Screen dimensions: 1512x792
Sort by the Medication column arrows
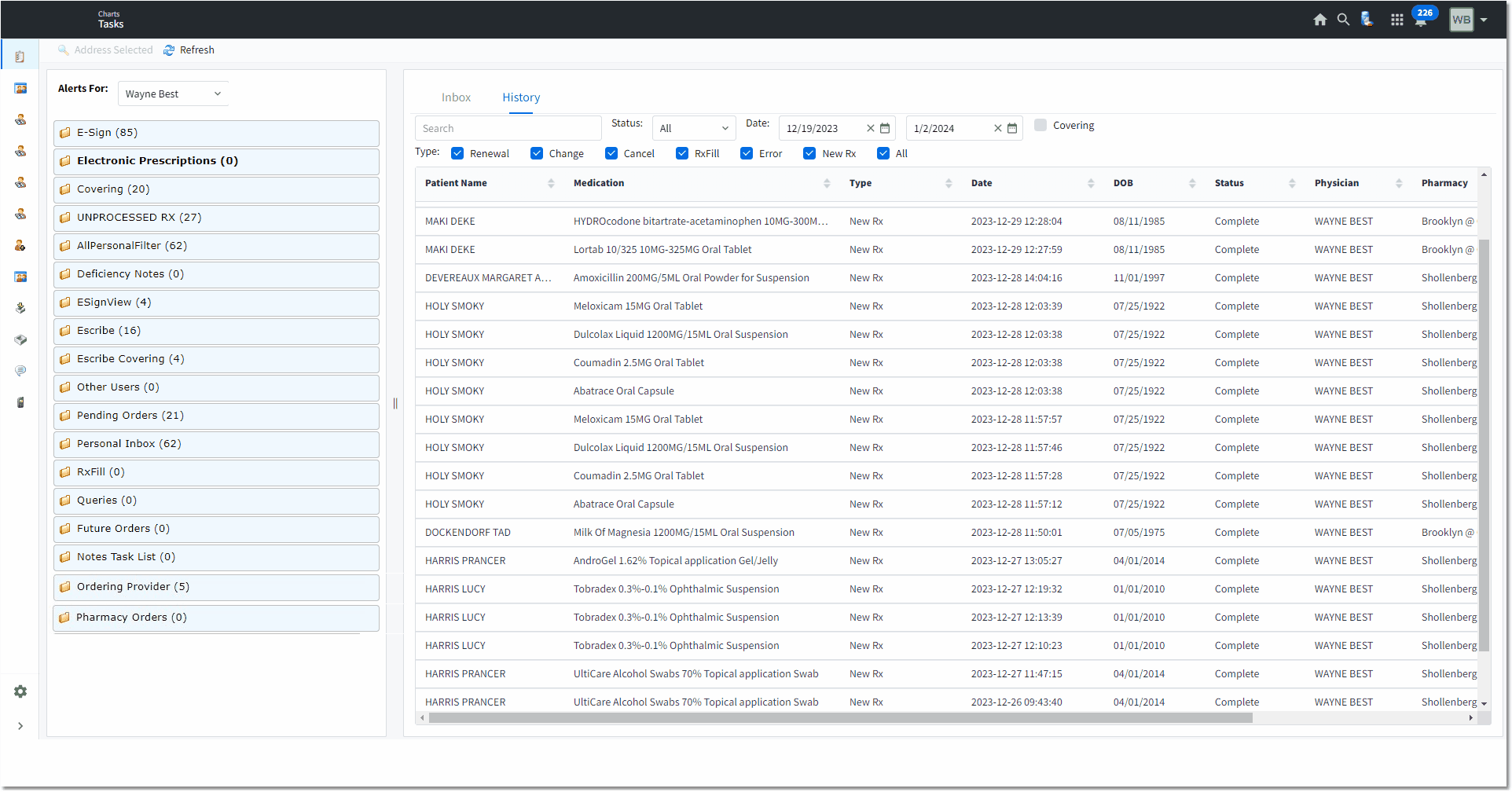coord(827,183)
